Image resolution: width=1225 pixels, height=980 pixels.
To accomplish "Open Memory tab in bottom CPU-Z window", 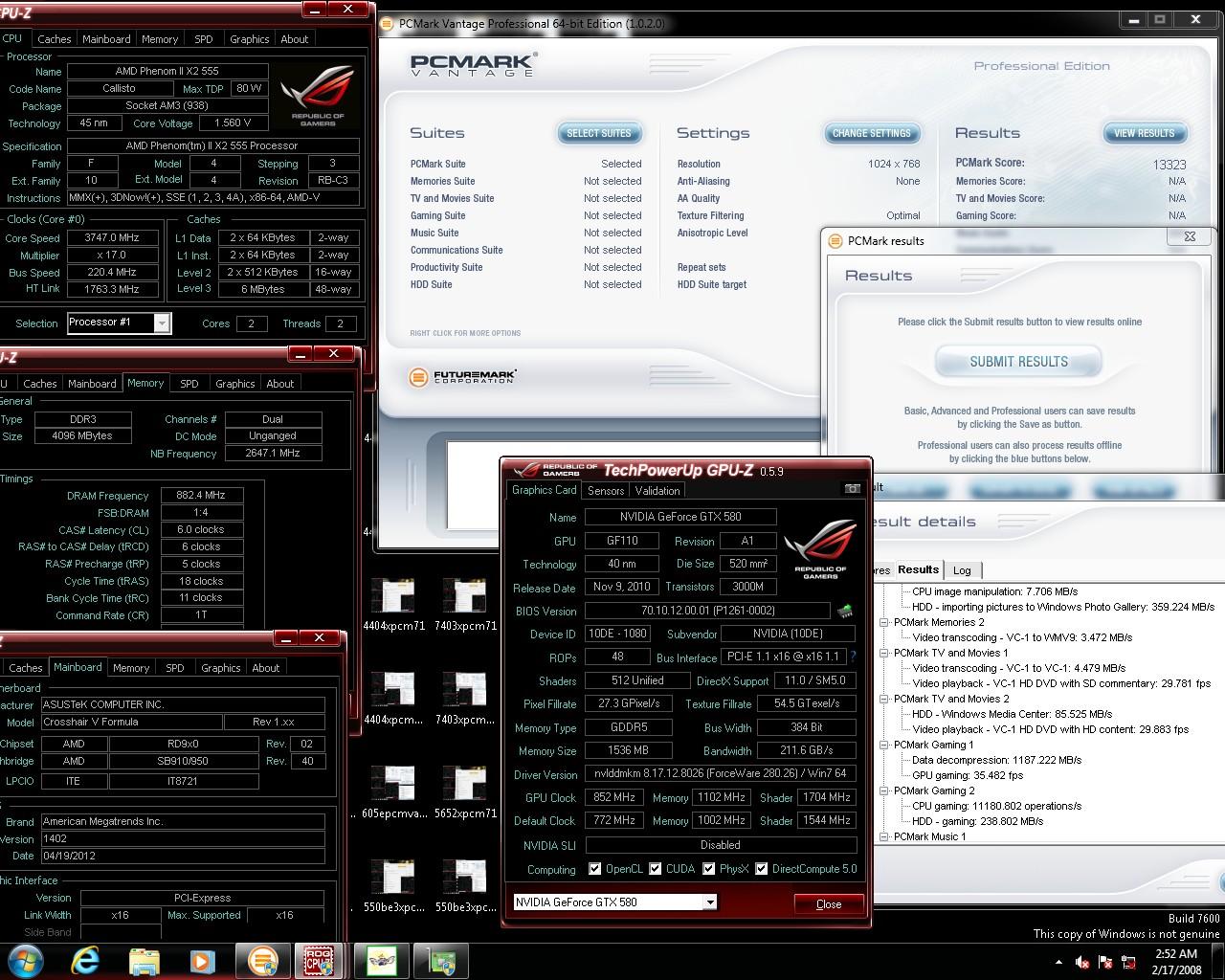I will click(131, 668).
